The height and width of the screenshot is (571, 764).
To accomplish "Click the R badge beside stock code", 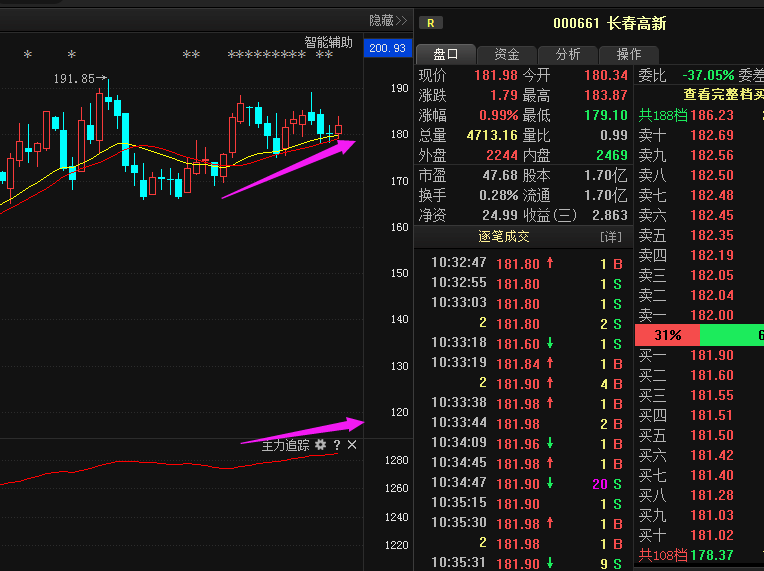I will [431, 23].
